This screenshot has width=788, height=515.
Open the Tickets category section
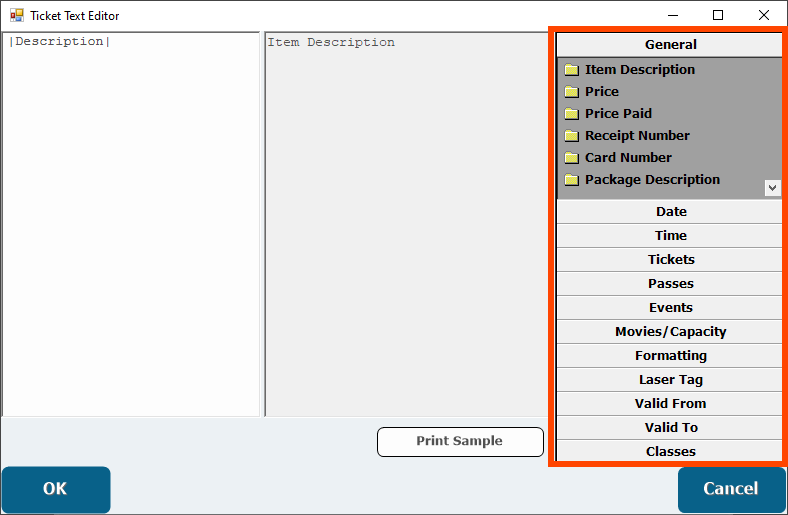point(670,260)
